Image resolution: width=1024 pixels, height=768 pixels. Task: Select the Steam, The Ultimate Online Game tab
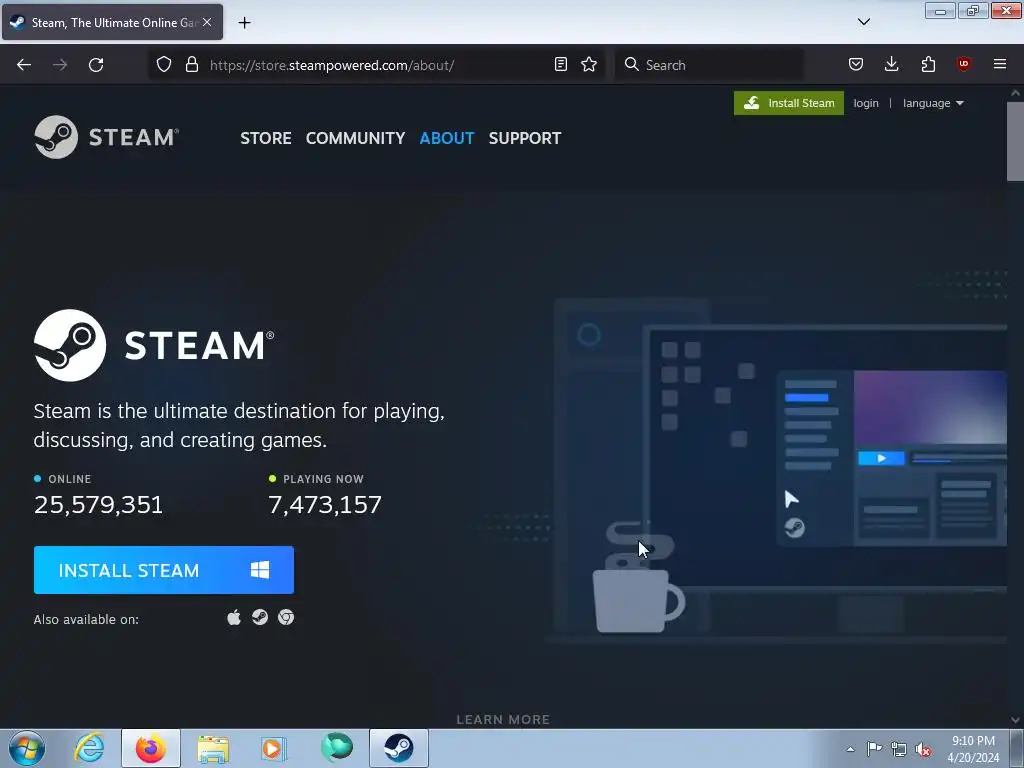click(112, 22)
